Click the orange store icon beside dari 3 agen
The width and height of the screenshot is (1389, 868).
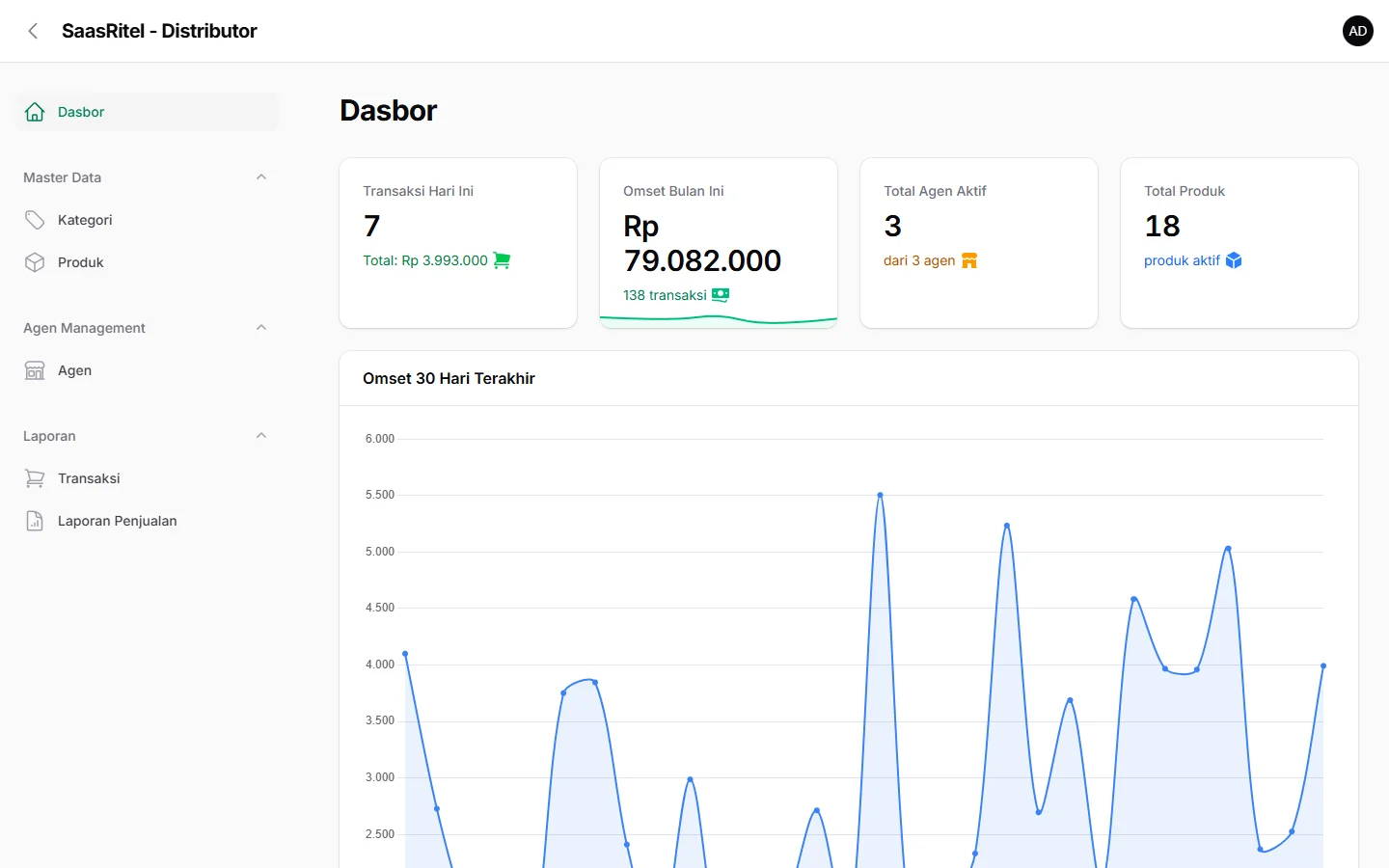click(969, 260)
